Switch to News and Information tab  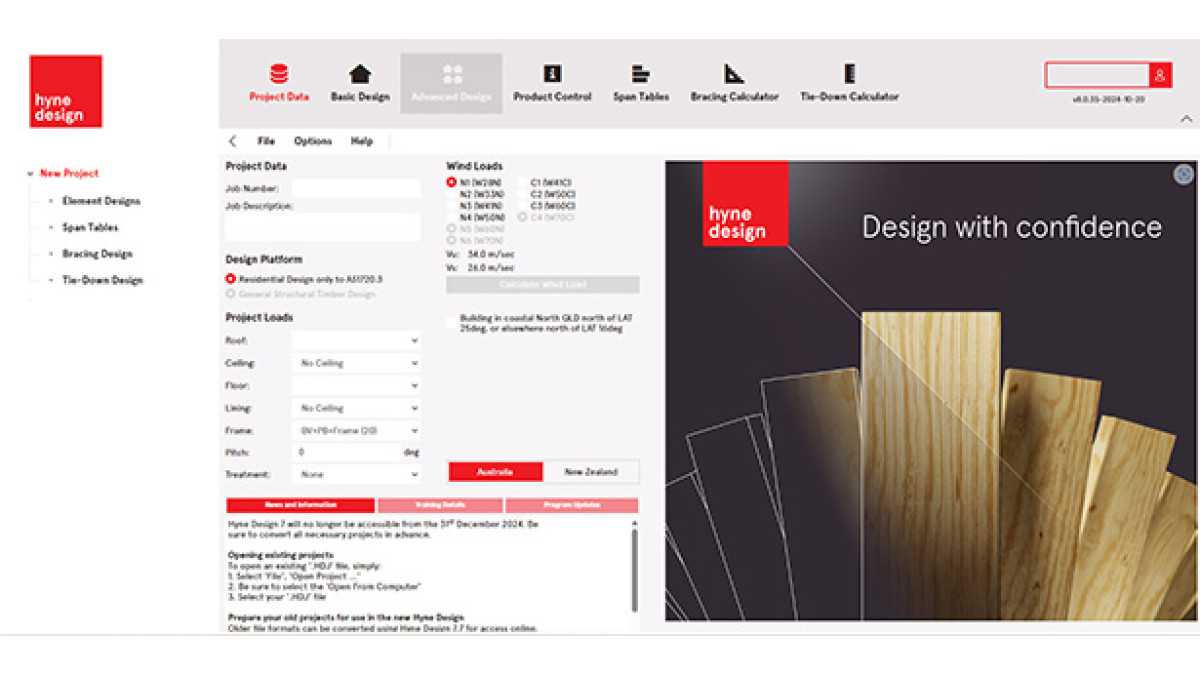[x=300, y=505]
